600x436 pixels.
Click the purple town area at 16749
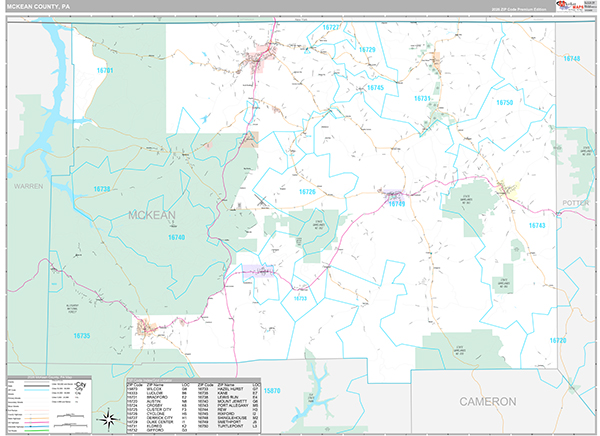click(x=394, y=195)
